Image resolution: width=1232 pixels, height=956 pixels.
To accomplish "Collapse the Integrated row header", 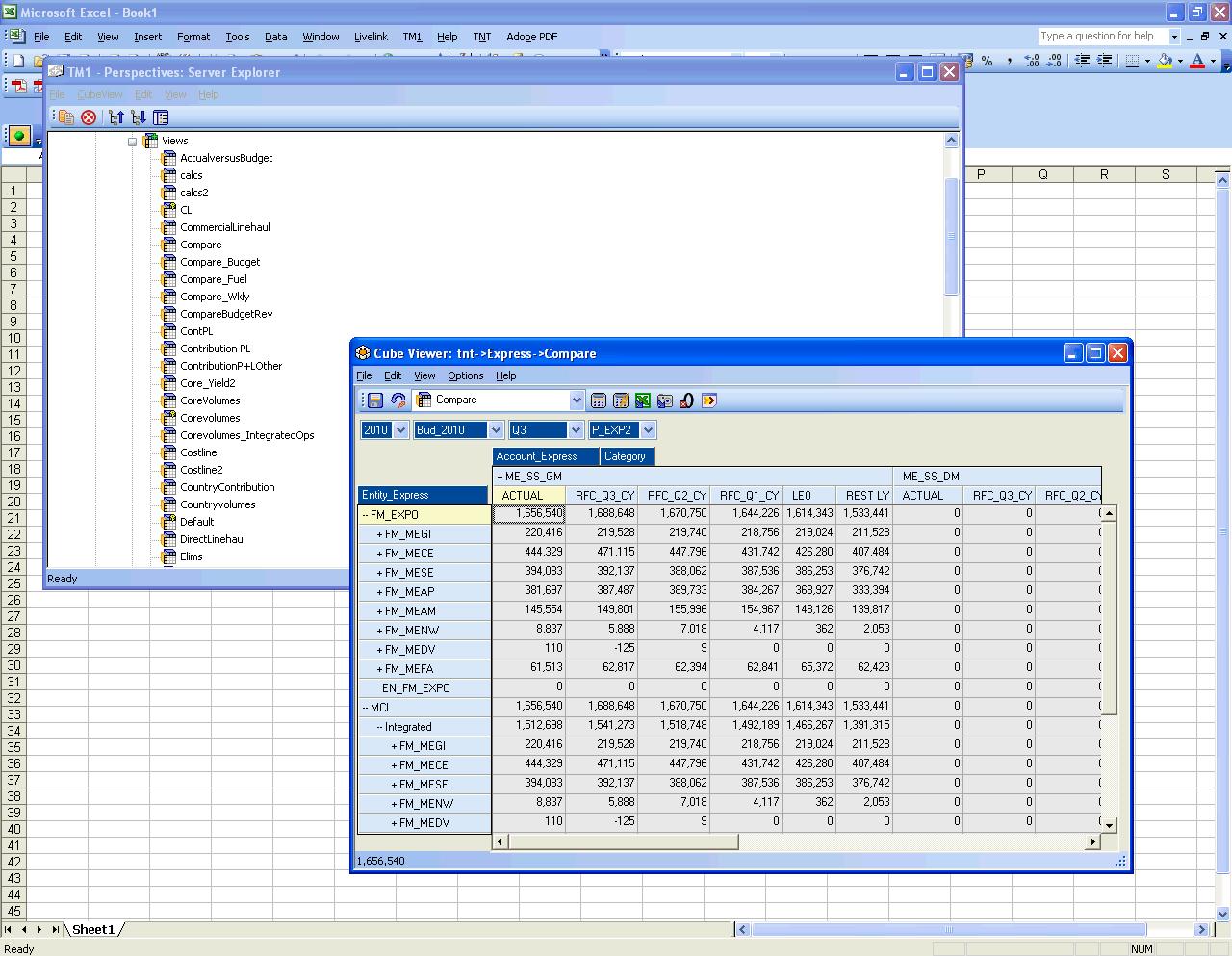I will pos(380,727).
